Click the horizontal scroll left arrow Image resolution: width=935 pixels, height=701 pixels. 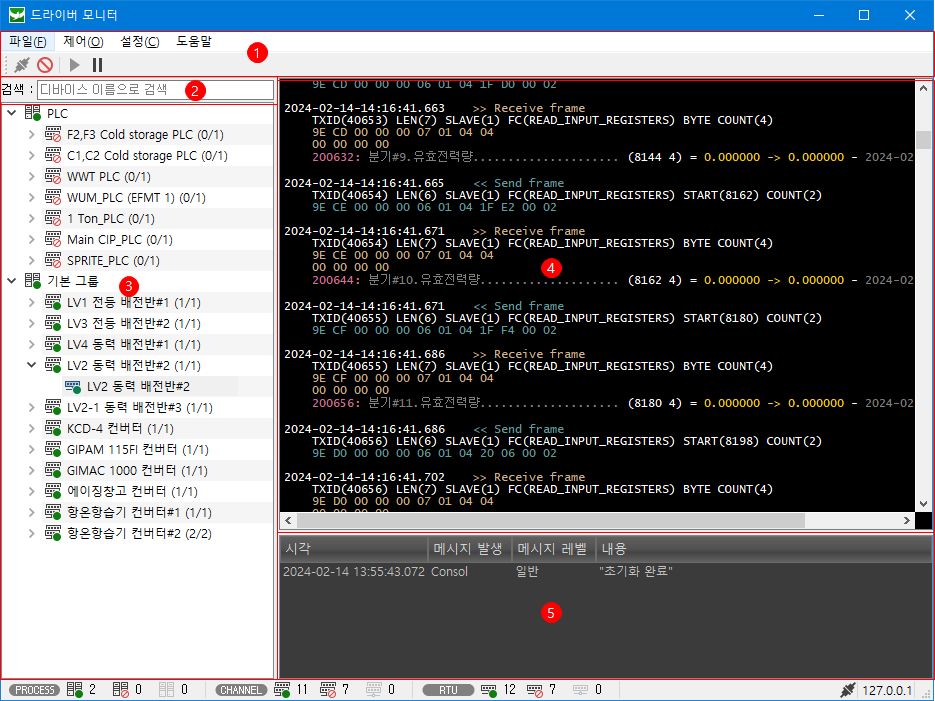pos(288,520)
